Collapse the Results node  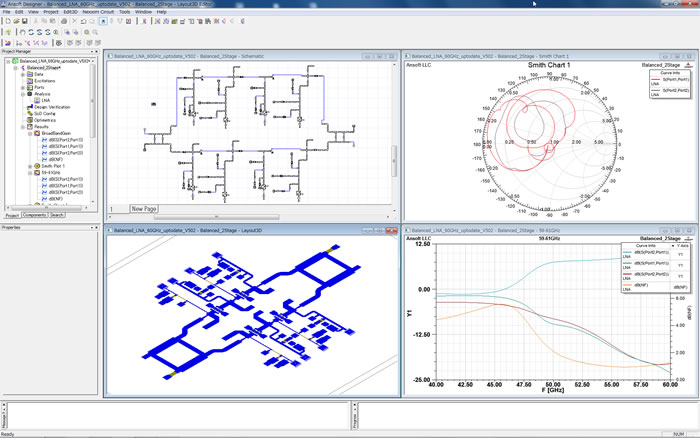[23, 127]
